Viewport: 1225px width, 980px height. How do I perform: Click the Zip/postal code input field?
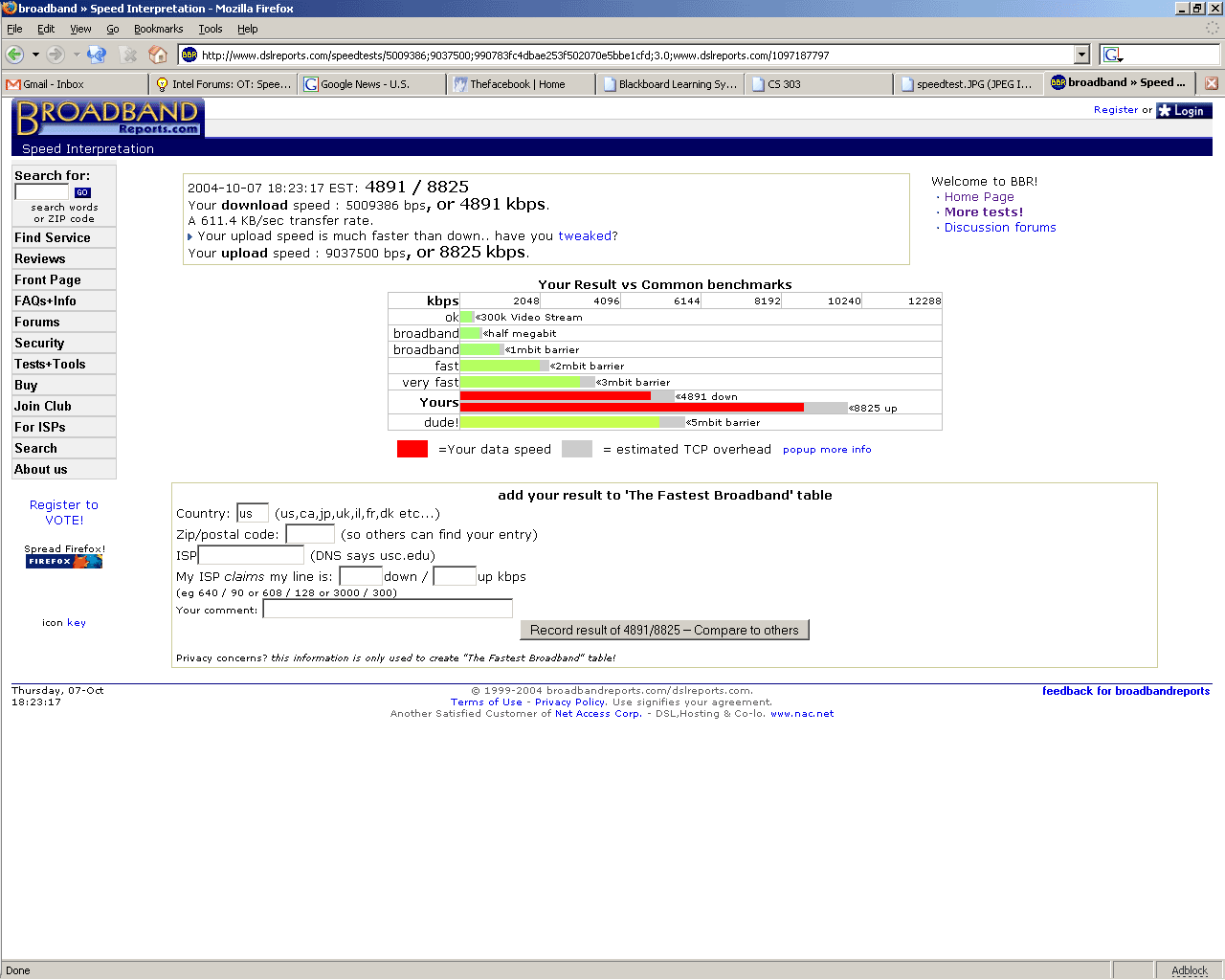tap(310, 534)
